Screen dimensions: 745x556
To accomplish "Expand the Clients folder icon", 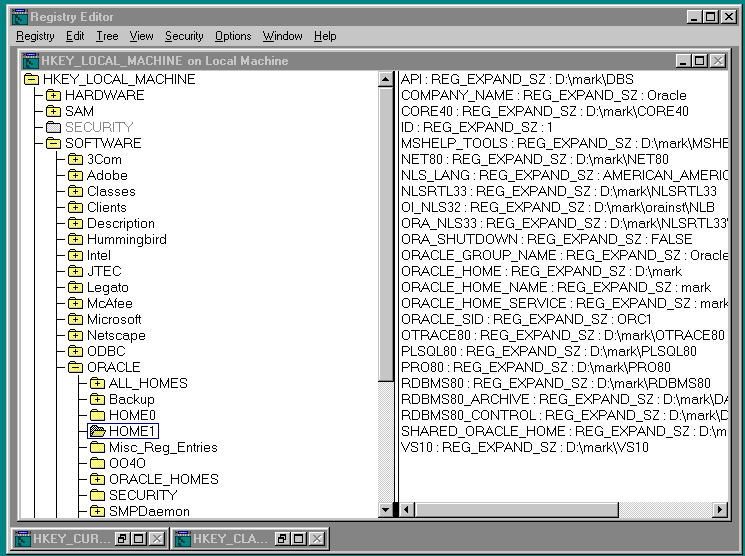I will (x=75, y=207).
